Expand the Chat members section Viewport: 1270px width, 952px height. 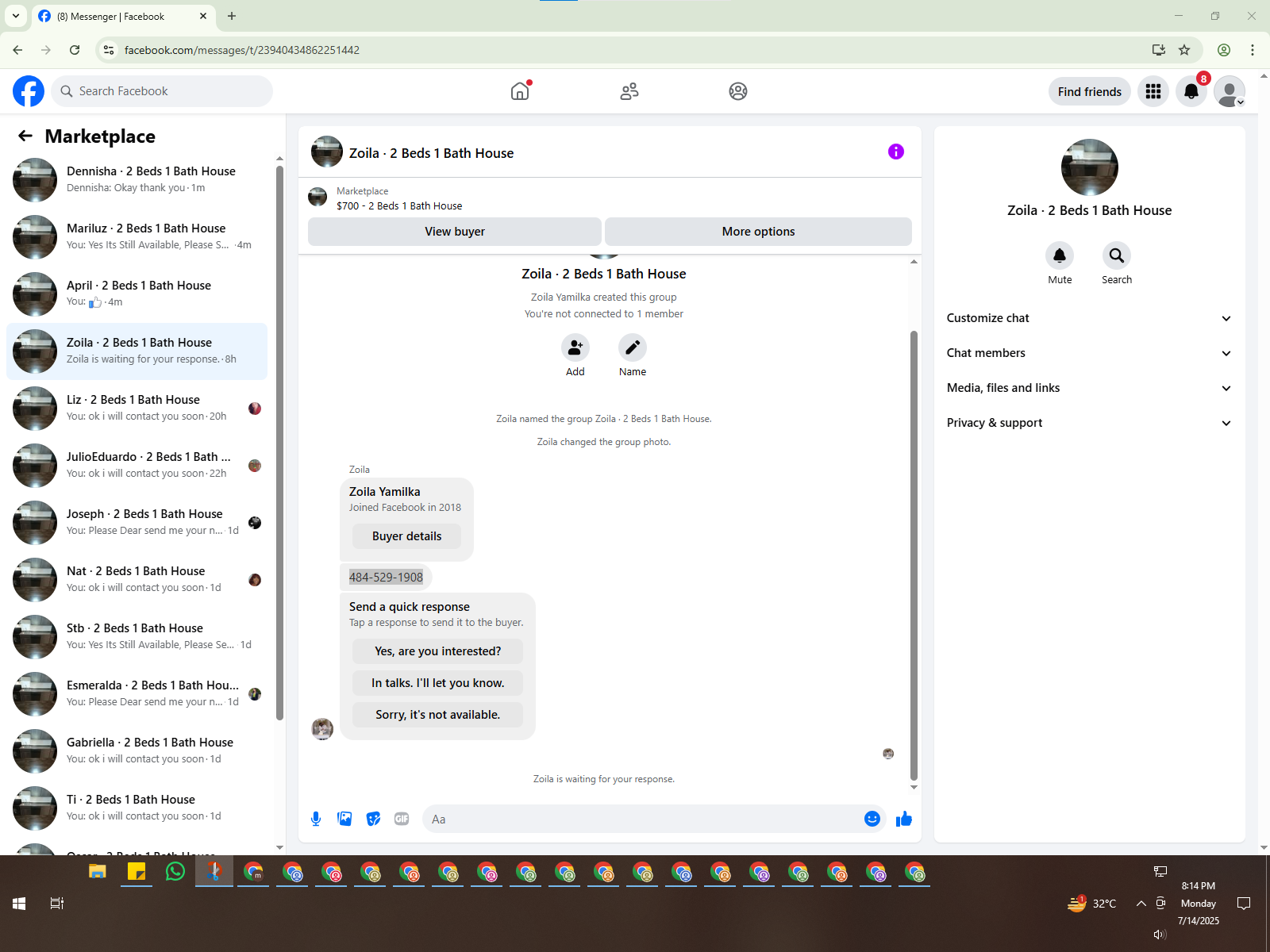[1089, 353]
